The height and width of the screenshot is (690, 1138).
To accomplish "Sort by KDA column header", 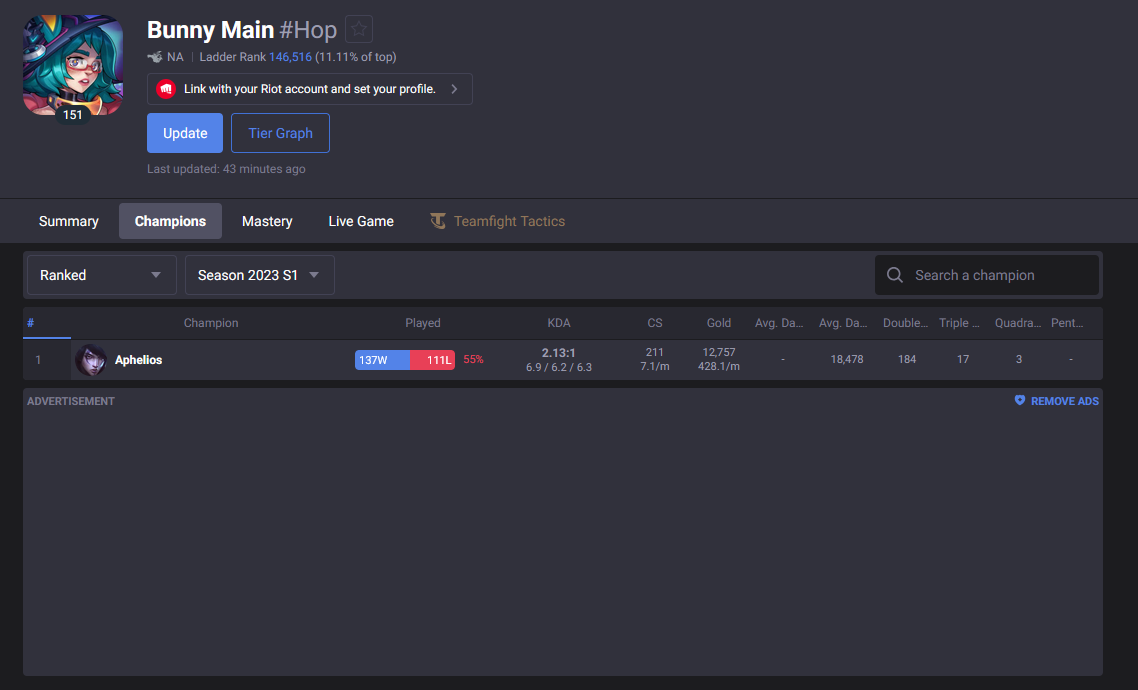I will pos(559,323).
